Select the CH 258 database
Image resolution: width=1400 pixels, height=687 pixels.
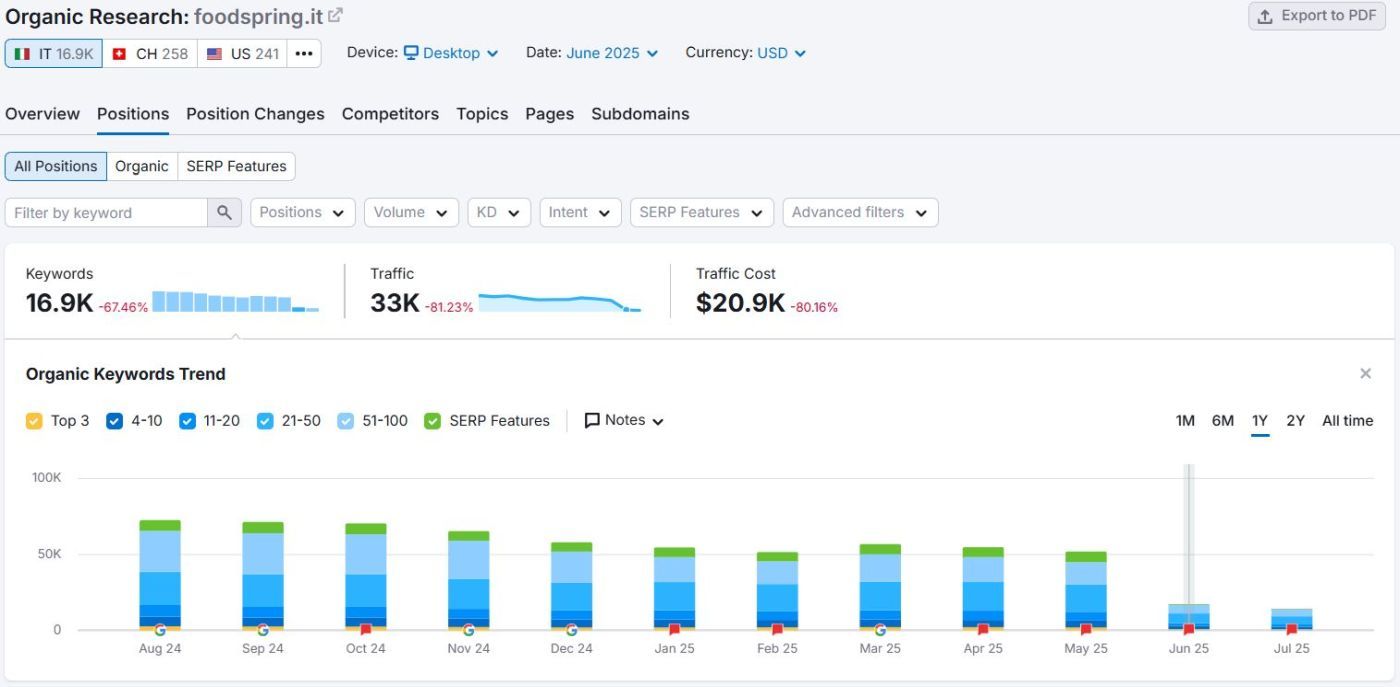(x=150, y=54)
